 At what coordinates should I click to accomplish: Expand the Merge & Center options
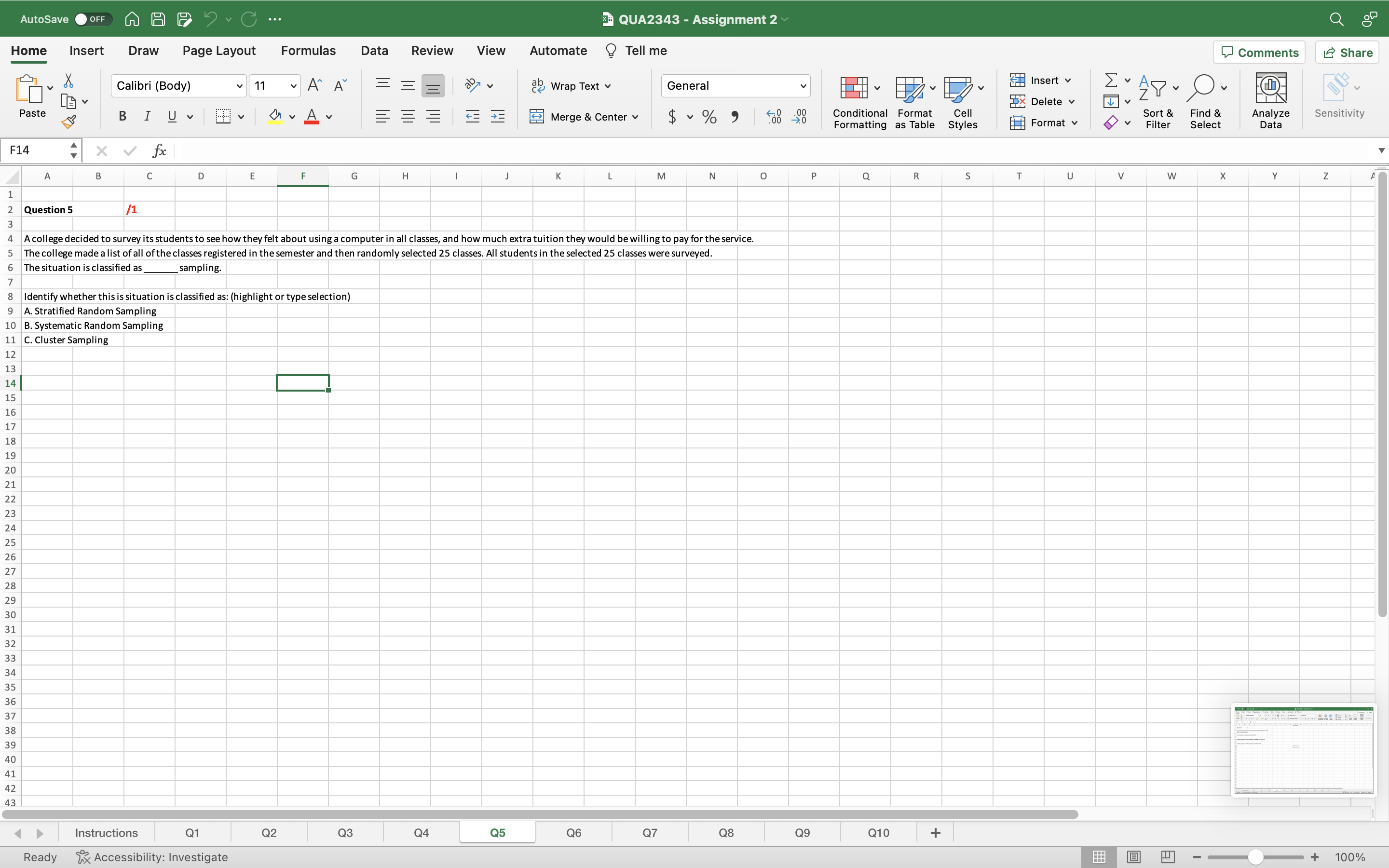tap(636, 117)
